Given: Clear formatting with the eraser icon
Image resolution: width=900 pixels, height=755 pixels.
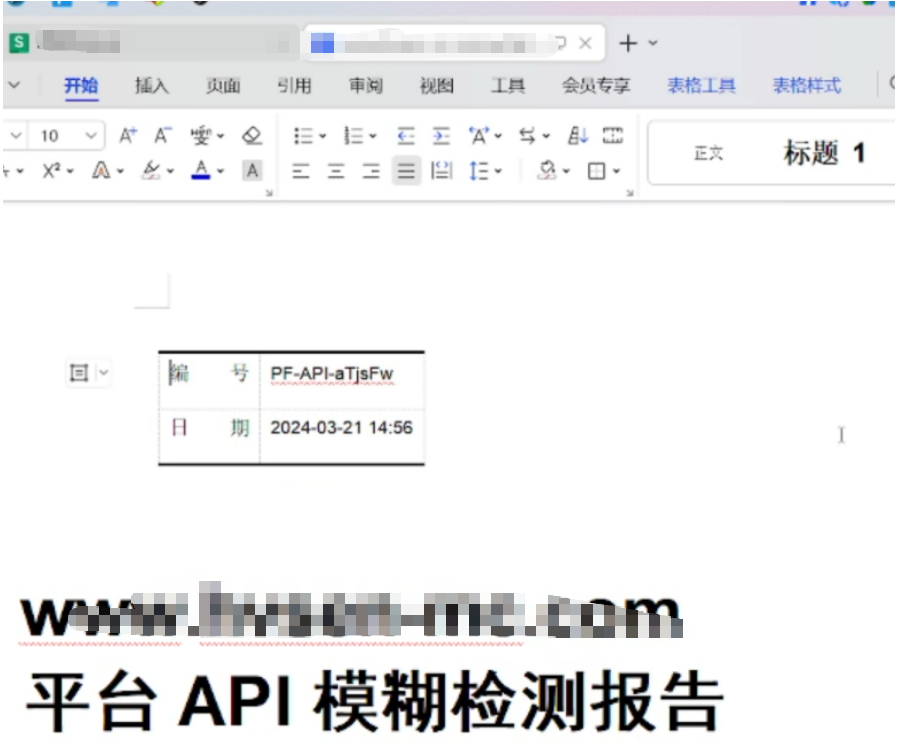Looking at the screenshot, I should (x=252, y=136).
